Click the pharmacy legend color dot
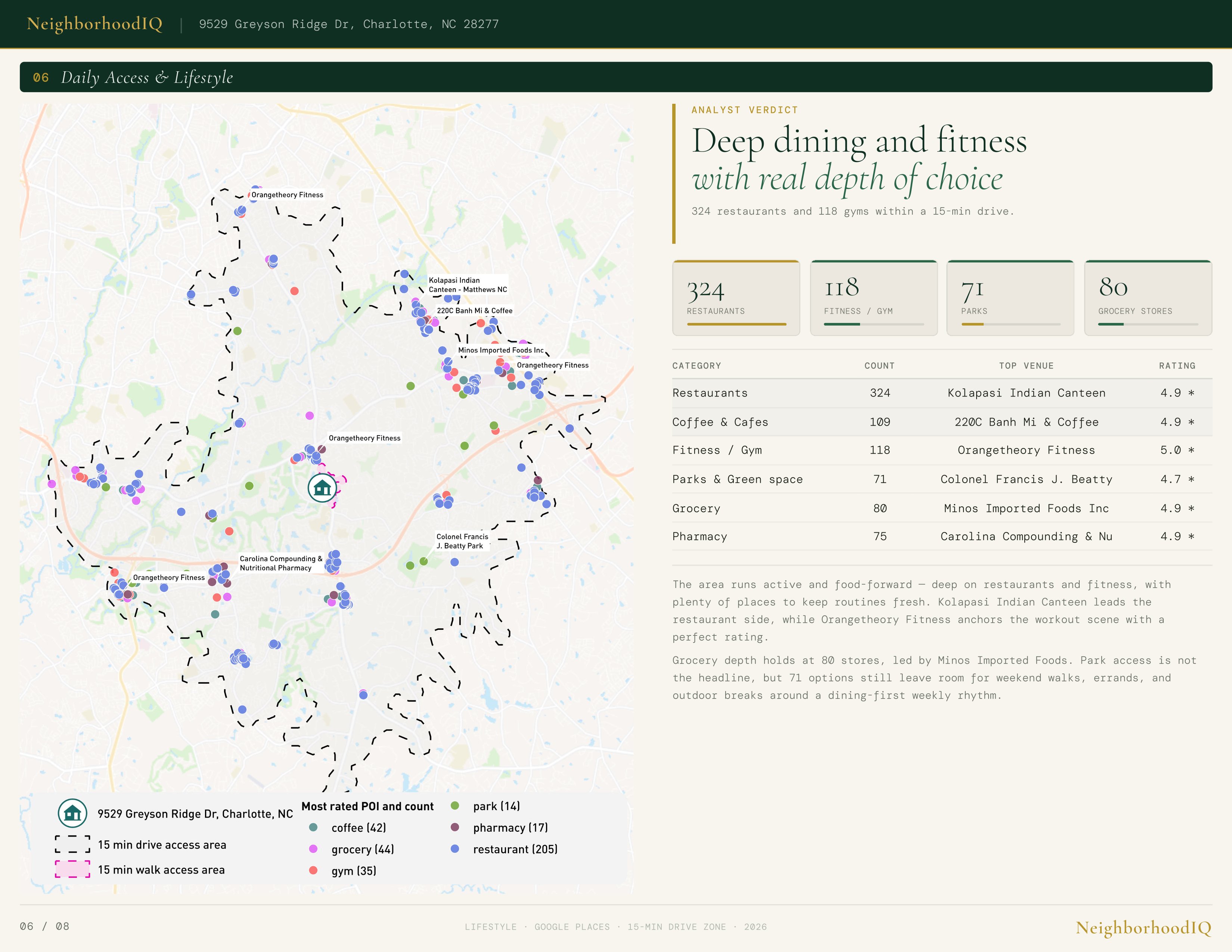1232x952 pixels. pyautogui.click(x=454, y=827)
